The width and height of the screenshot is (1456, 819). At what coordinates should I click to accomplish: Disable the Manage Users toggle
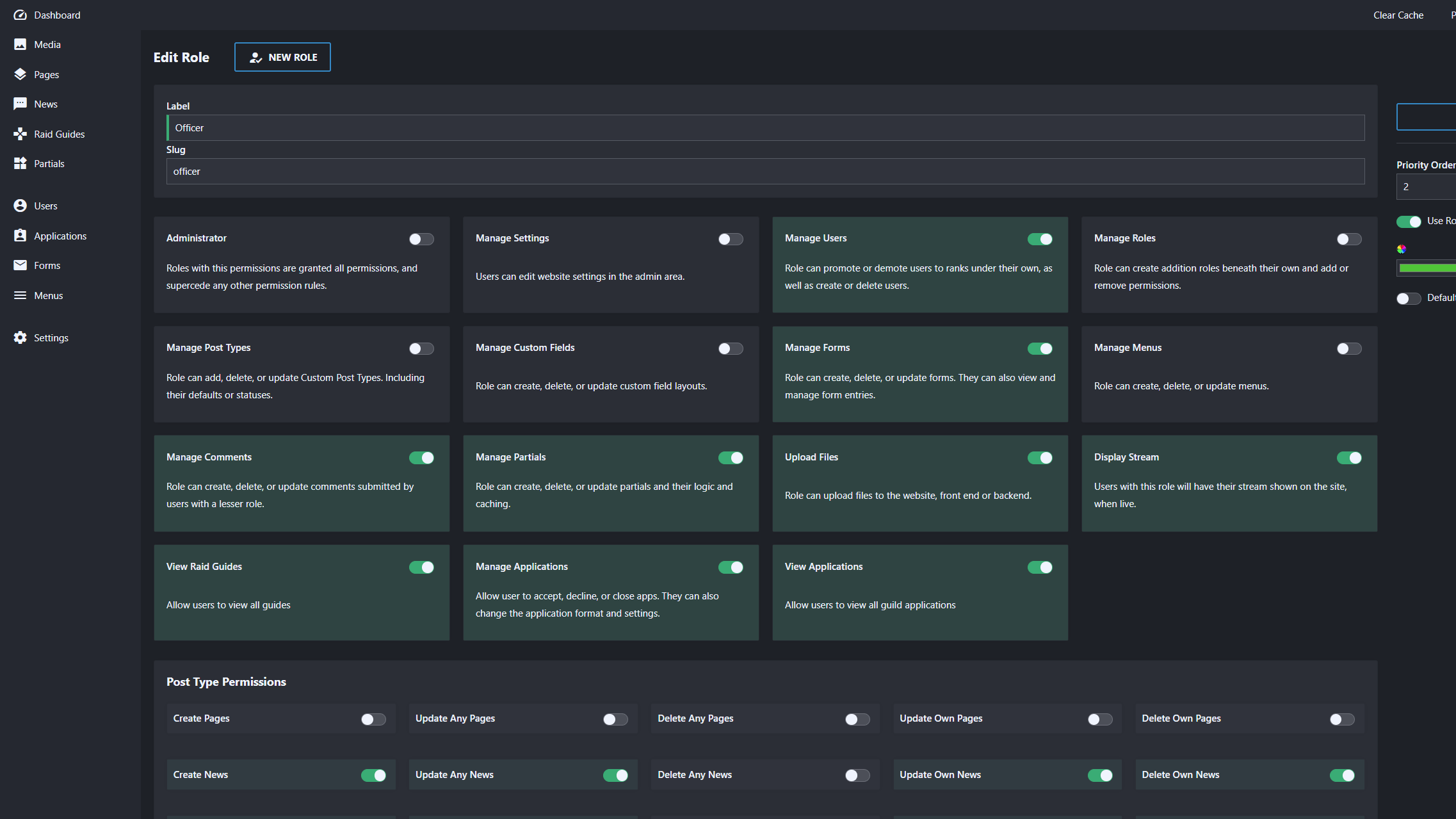point(1040,239)
